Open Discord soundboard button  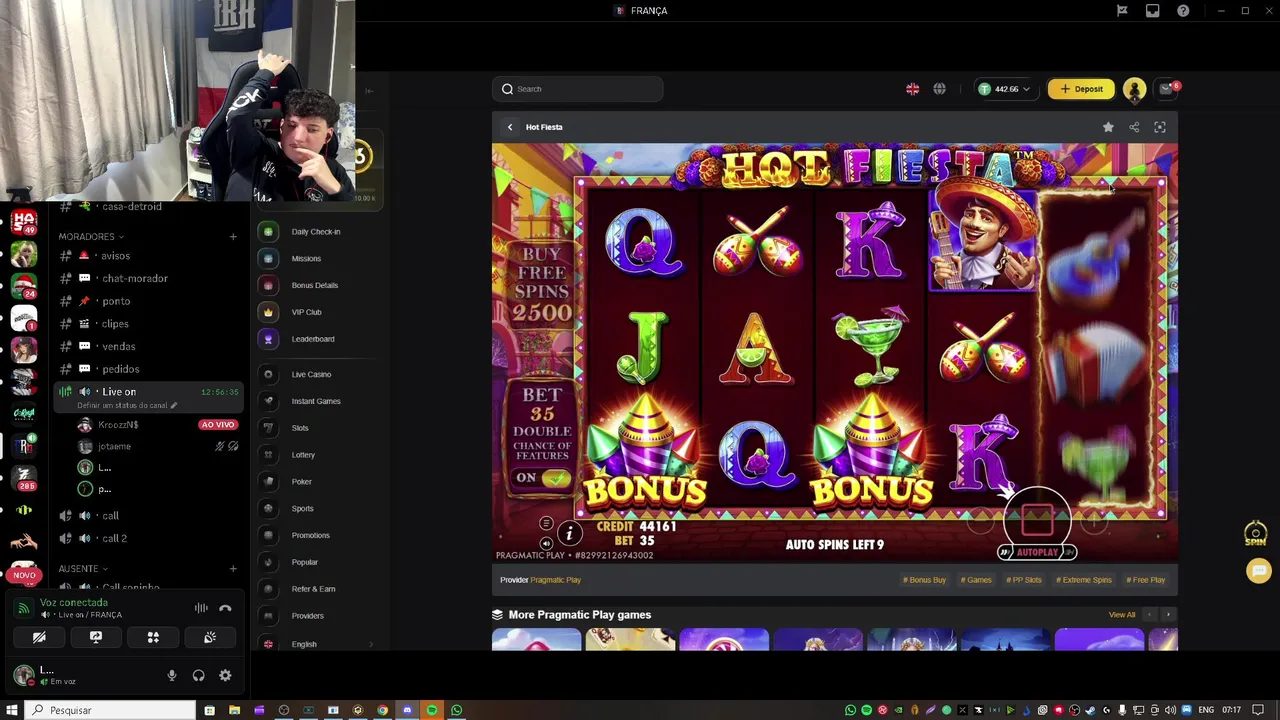[x=210, y=637]
